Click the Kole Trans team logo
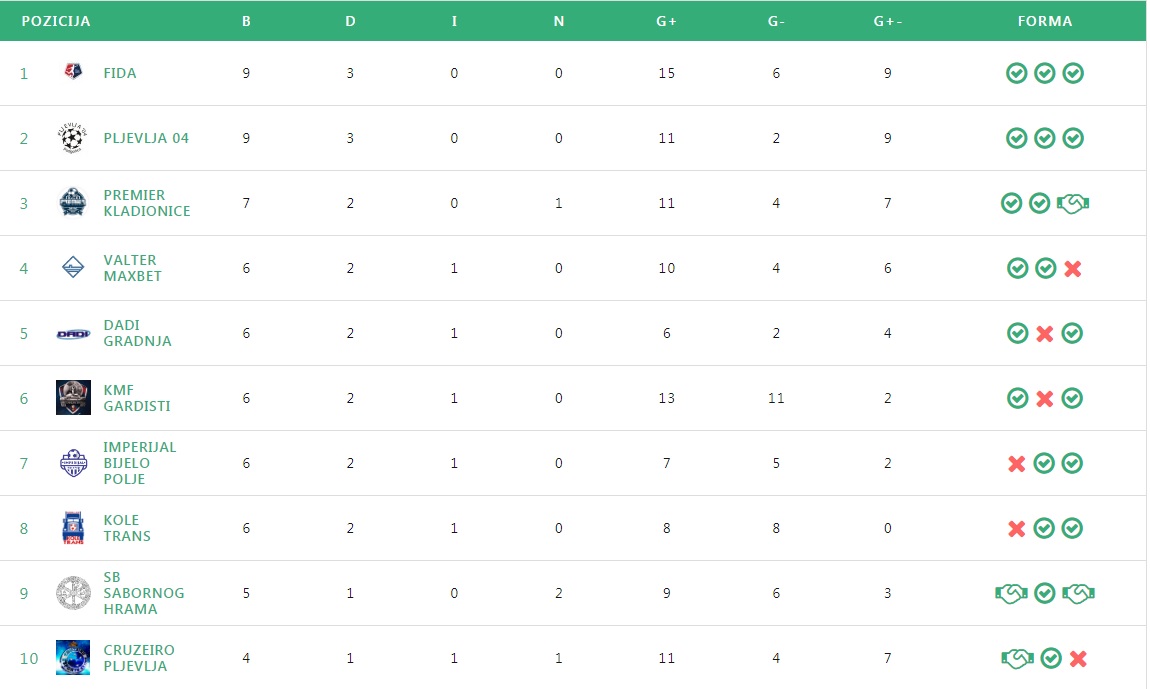The width and height of the screenshot is (1150, 689). tap(73, 528)
